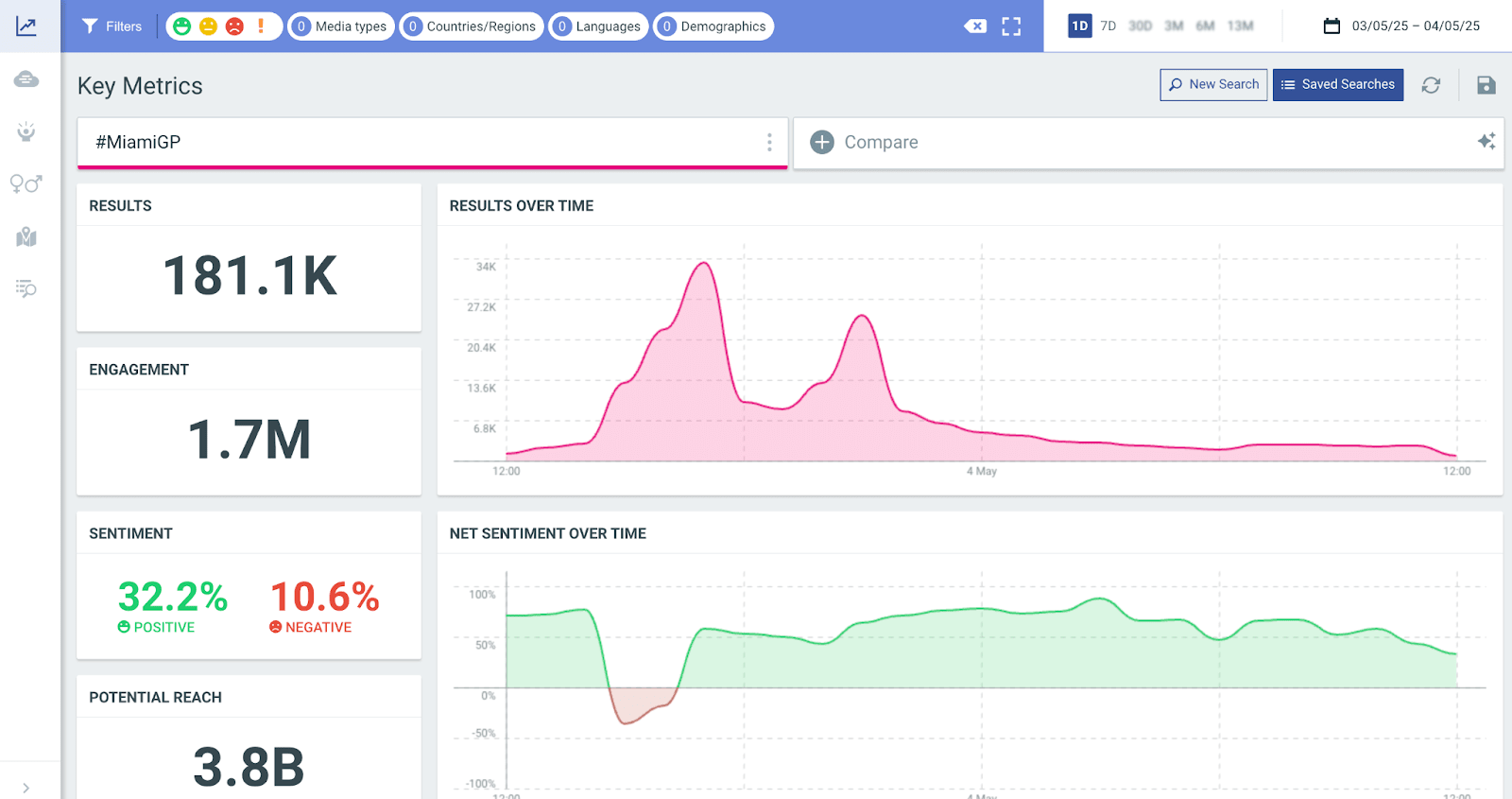Click the refresh icon
Viewport: 1512px width, 799px height.
(1431, 85)
